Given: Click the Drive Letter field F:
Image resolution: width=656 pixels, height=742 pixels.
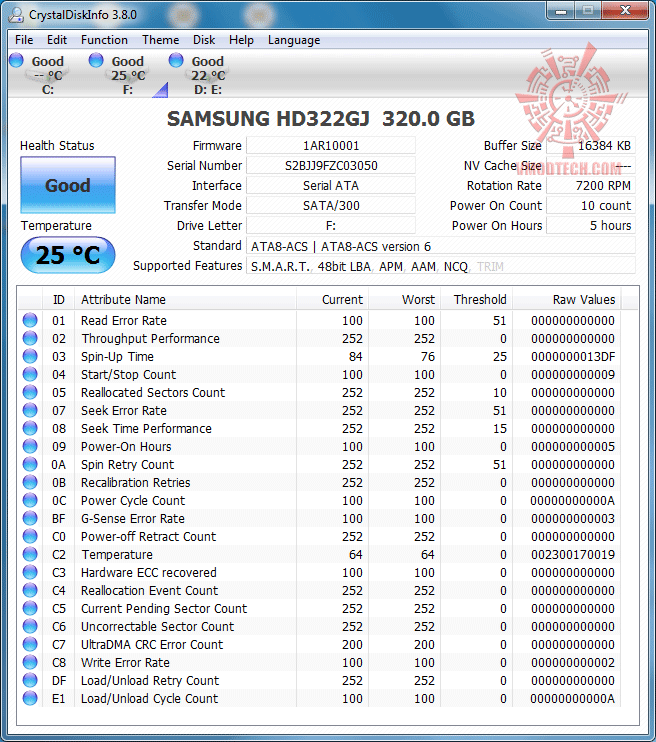Looking at the screenshot, I should pyautogui.click(x=331, y=225).
